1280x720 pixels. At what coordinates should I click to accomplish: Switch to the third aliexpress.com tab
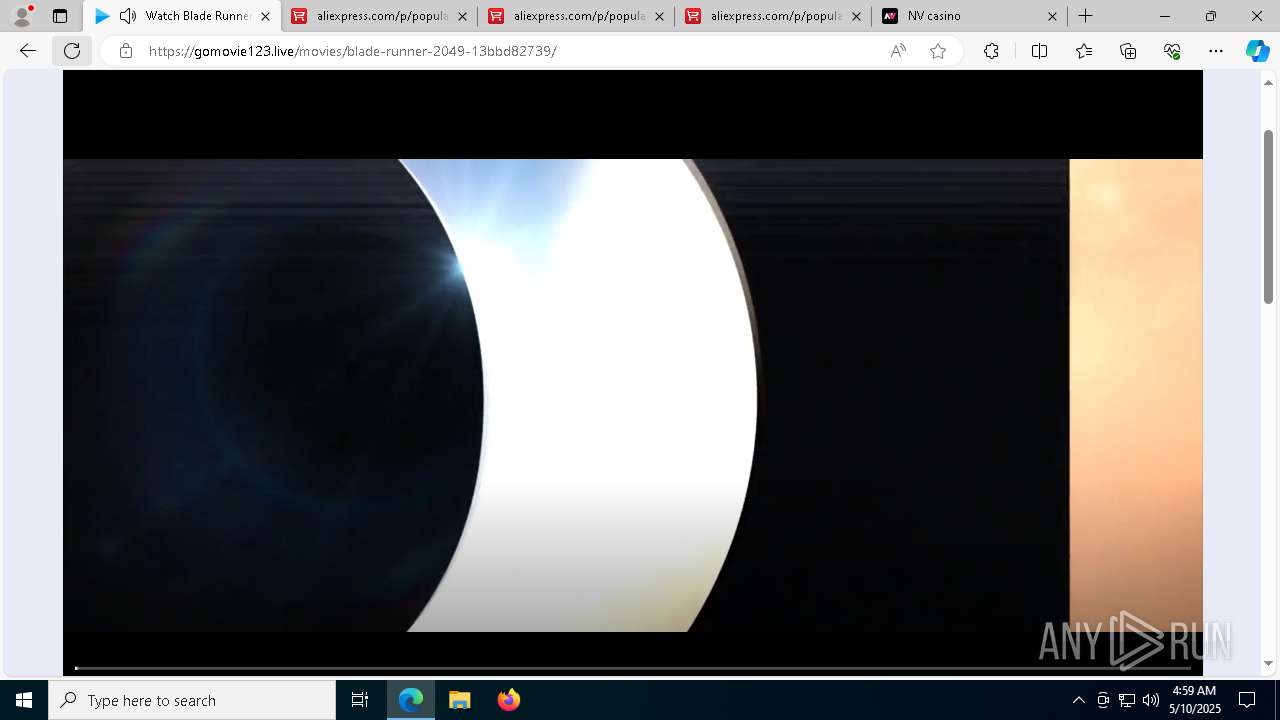[774, 16]
